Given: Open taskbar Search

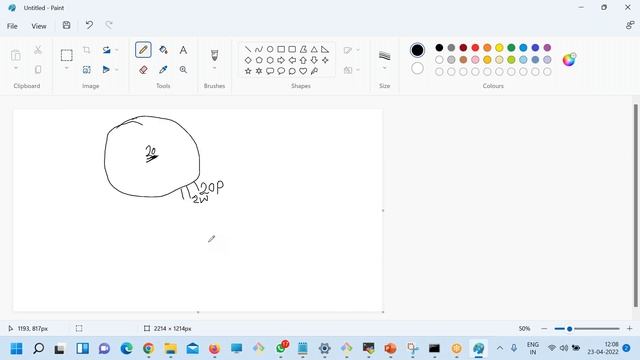Looking at the screenshot, I should 38,349.
